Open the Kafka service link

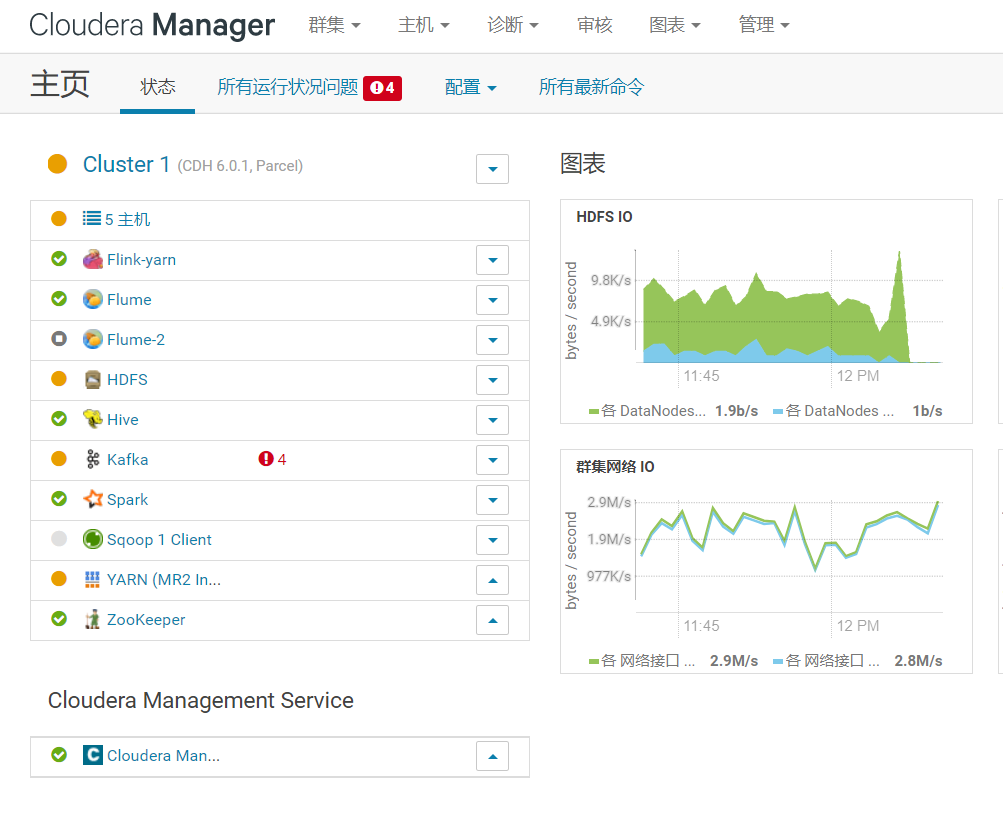pyautogui.click(x=127, y=460)
